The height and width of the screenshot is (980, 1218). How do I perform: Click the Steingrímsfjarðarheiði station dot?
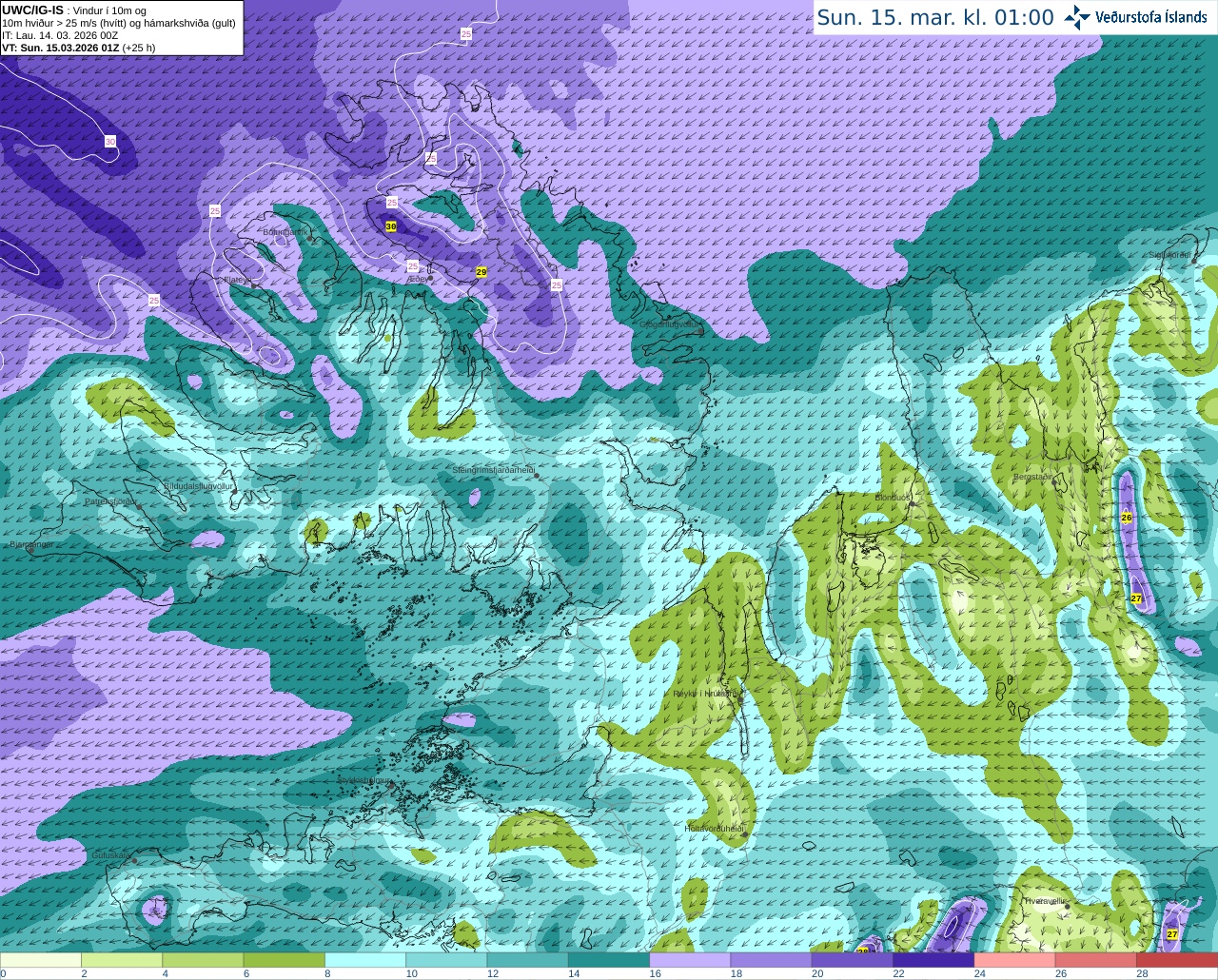pos(537,476)
